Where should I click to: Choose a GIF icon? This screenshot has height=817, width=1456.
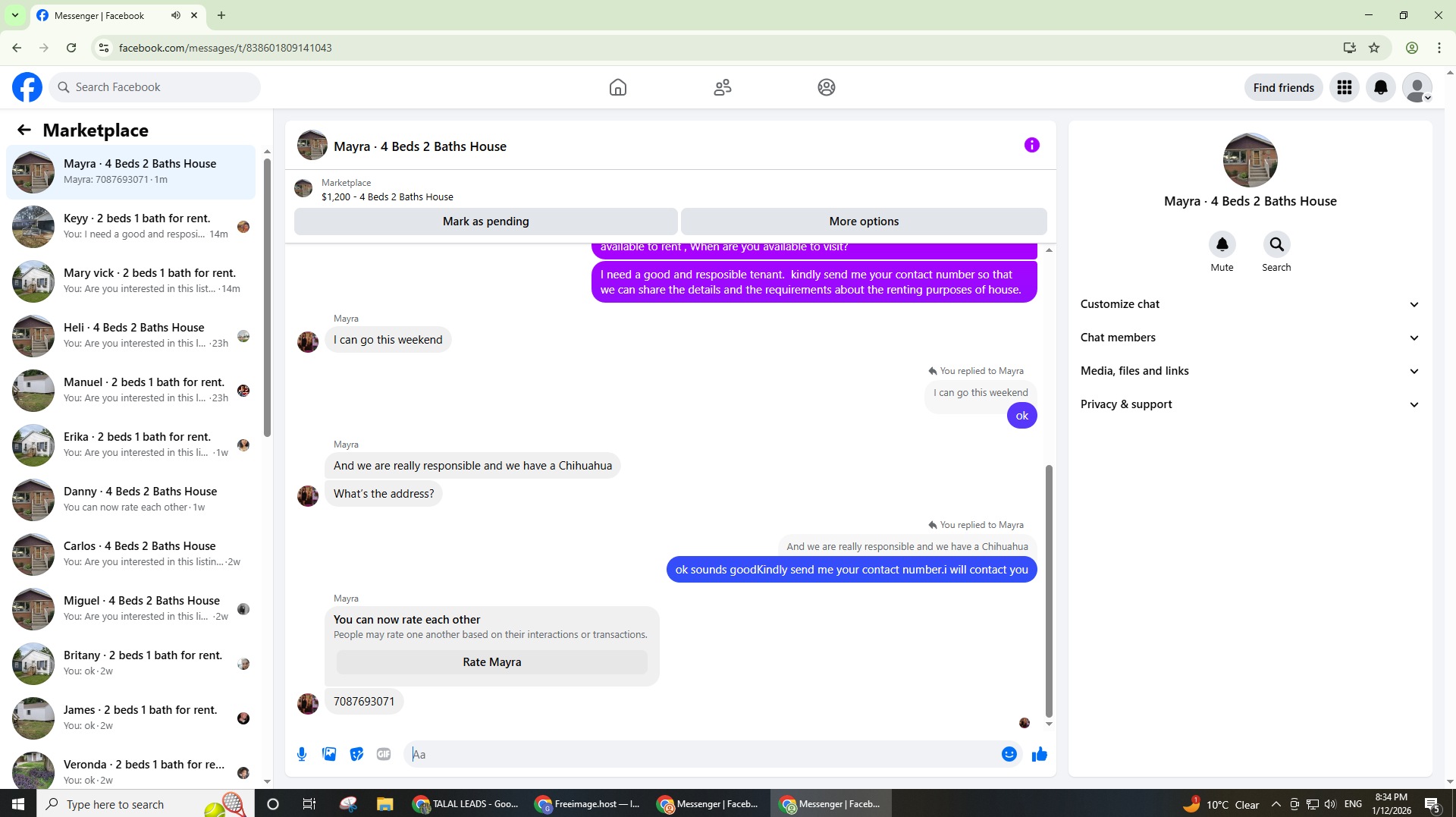click(x=384, y=754)
